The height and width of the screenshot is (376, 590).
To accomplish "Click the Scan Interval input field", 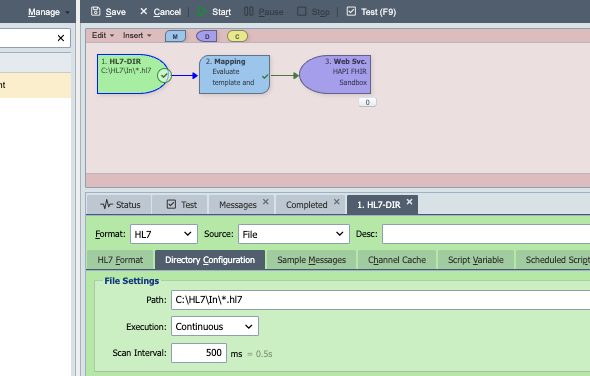I will 199,353.
